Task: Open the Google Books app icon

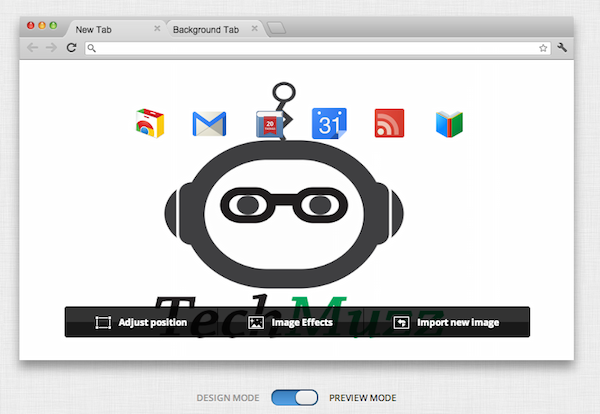Action: pyautogui.click(x=449, y=124)
